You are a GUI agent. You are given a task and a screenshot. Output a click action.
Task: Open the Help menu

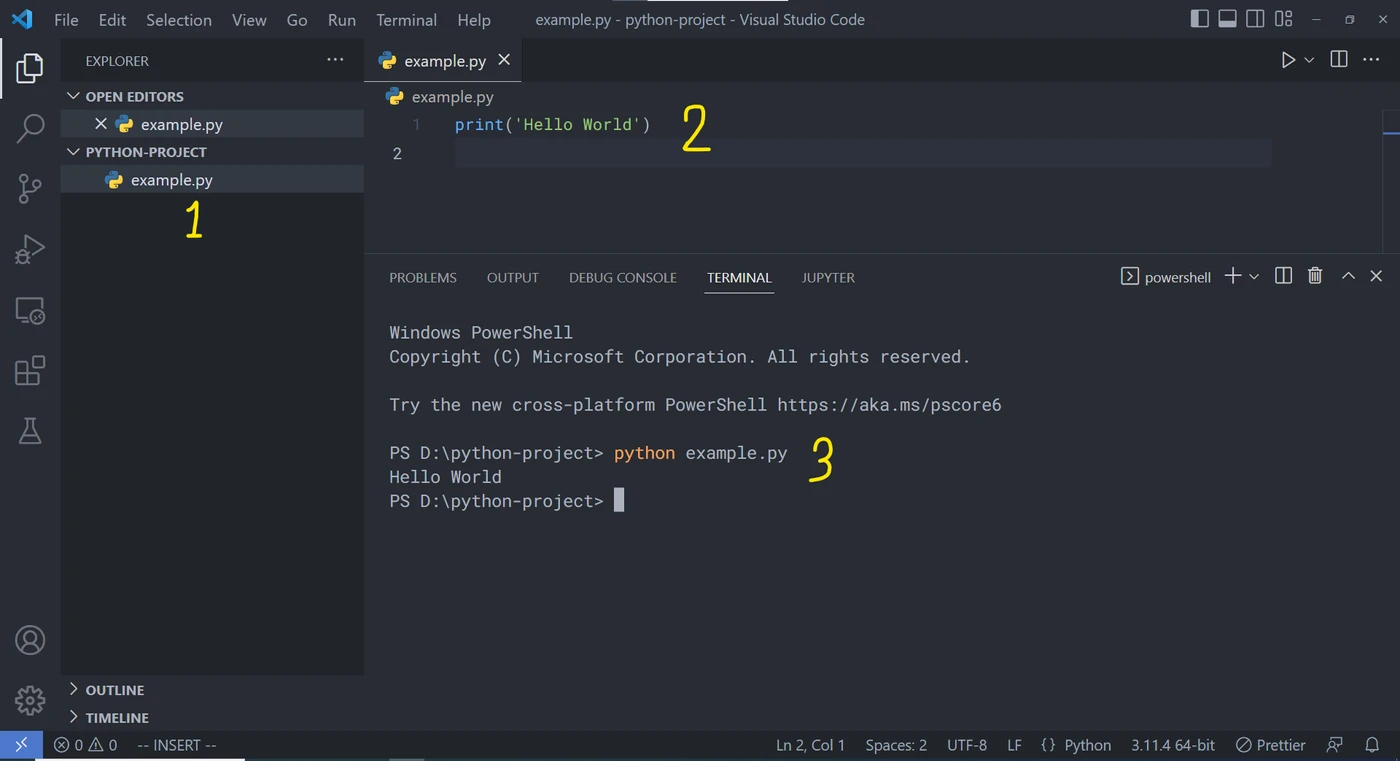(474, 19)
